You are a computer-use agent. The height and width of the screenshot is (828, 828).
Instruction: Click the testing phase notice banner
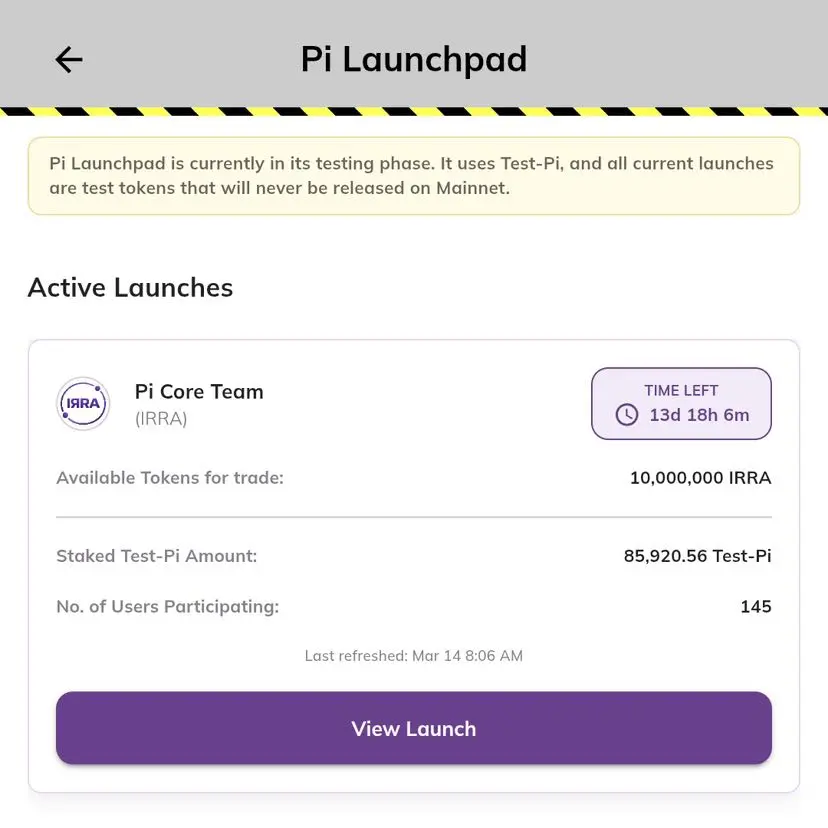point(414,176)
